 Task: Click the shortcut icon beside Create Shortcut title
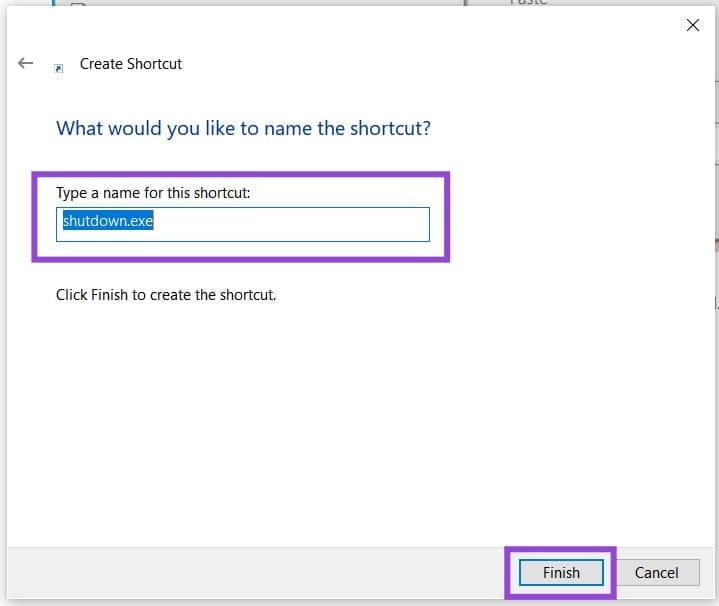click(x=59, y=67)
